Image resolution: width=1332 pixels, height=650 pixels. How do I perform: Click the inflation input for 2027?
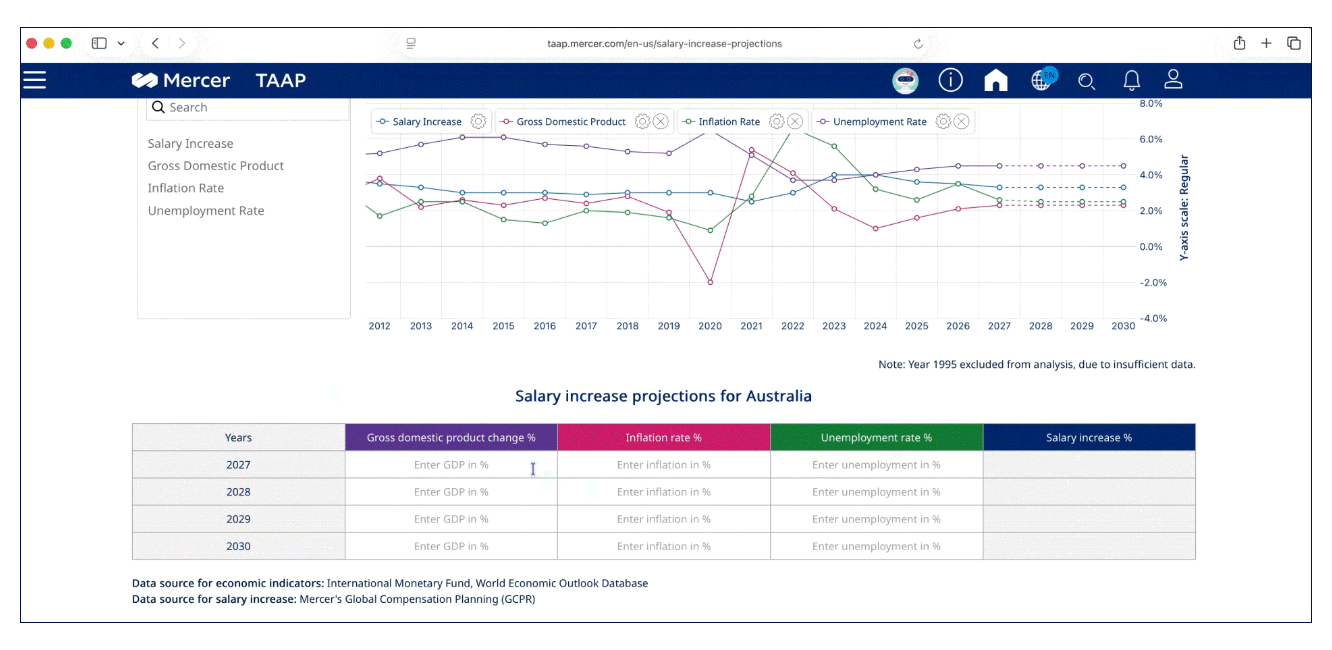coord(664,465)
